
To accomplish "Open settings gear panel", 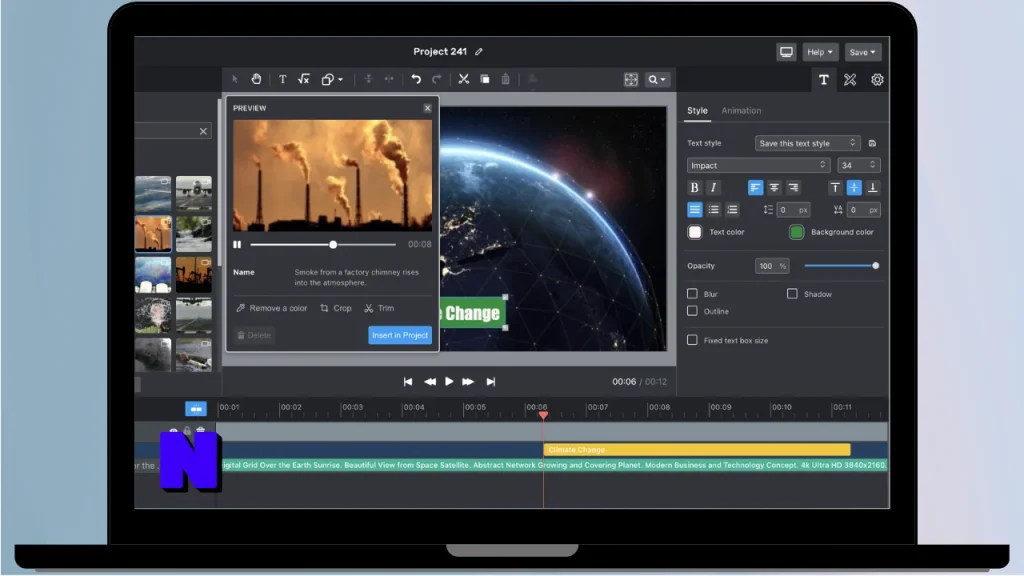I will [x=877, y=80].
